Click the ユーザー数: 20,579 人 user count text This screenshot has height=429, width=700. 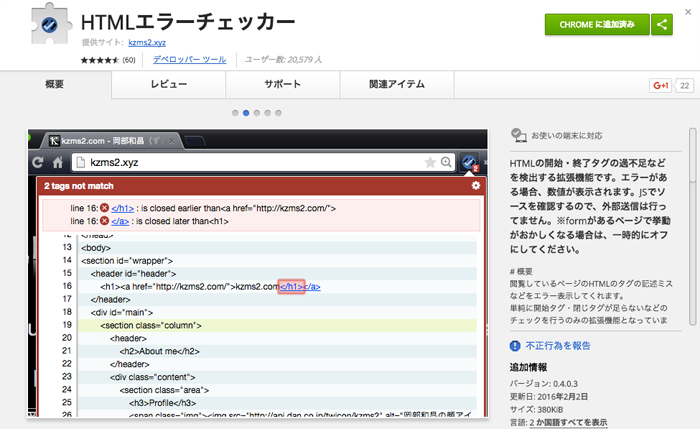(283, 59)
